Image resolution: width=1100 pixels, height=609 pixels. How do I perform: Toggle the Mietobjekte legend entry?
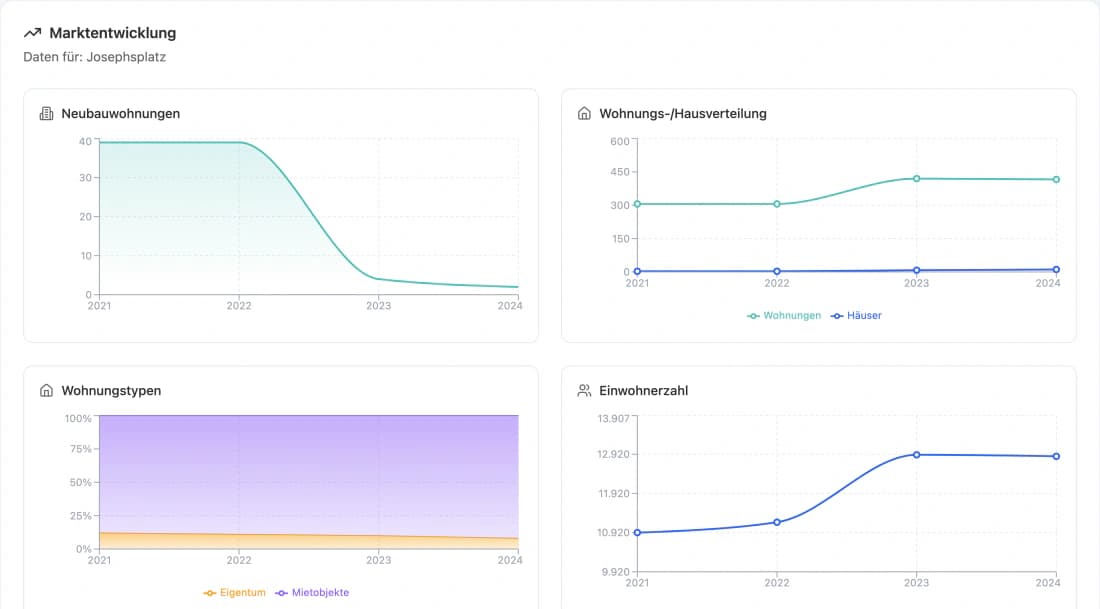pos(312,593)
